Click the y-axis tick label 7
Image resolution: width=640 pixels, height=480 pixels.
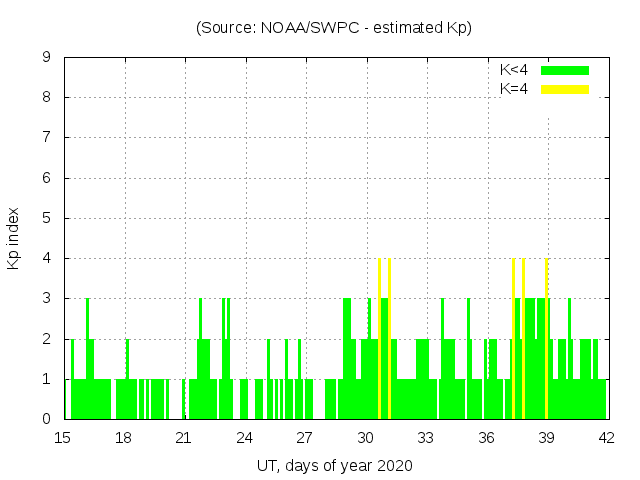pos(47,137)
